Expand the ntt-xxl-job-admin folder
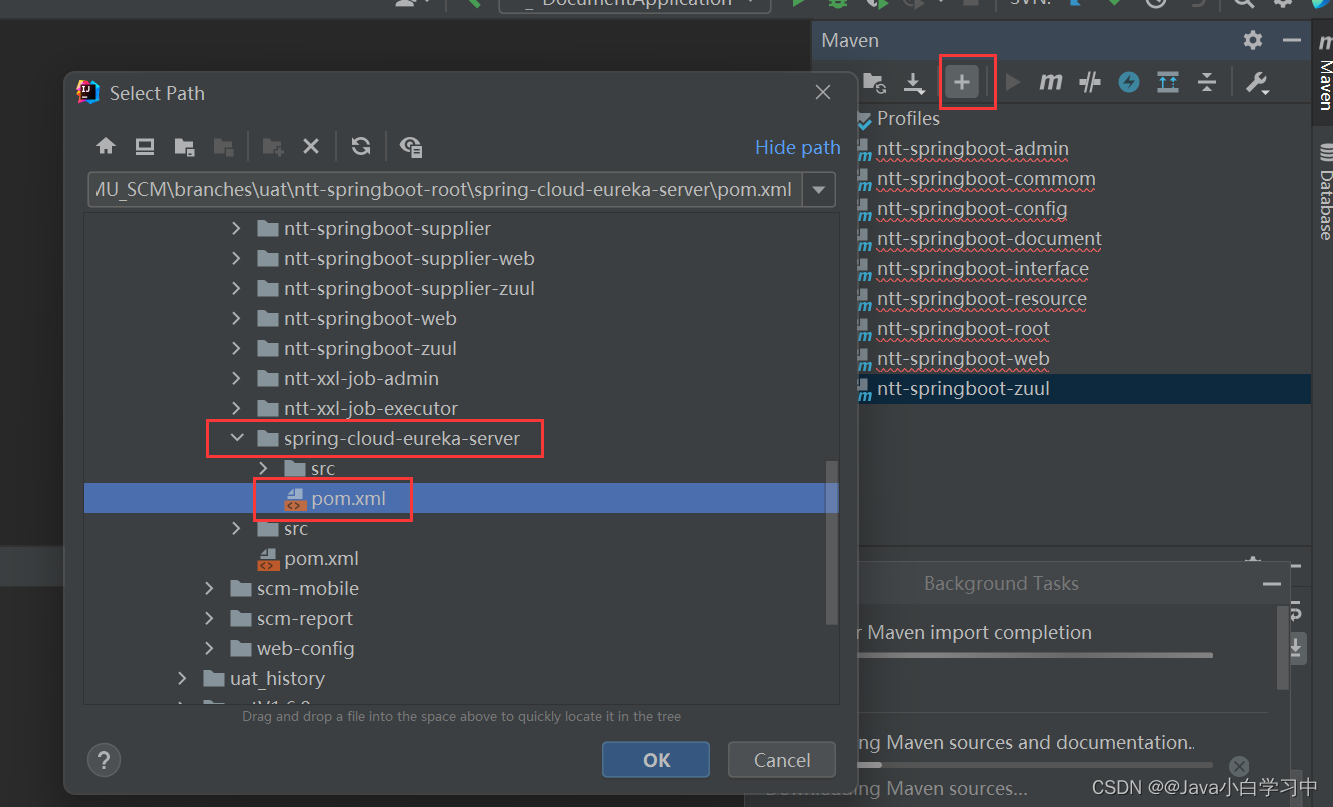Viewport: 1333px width, 807px height. tap(237, 378)
